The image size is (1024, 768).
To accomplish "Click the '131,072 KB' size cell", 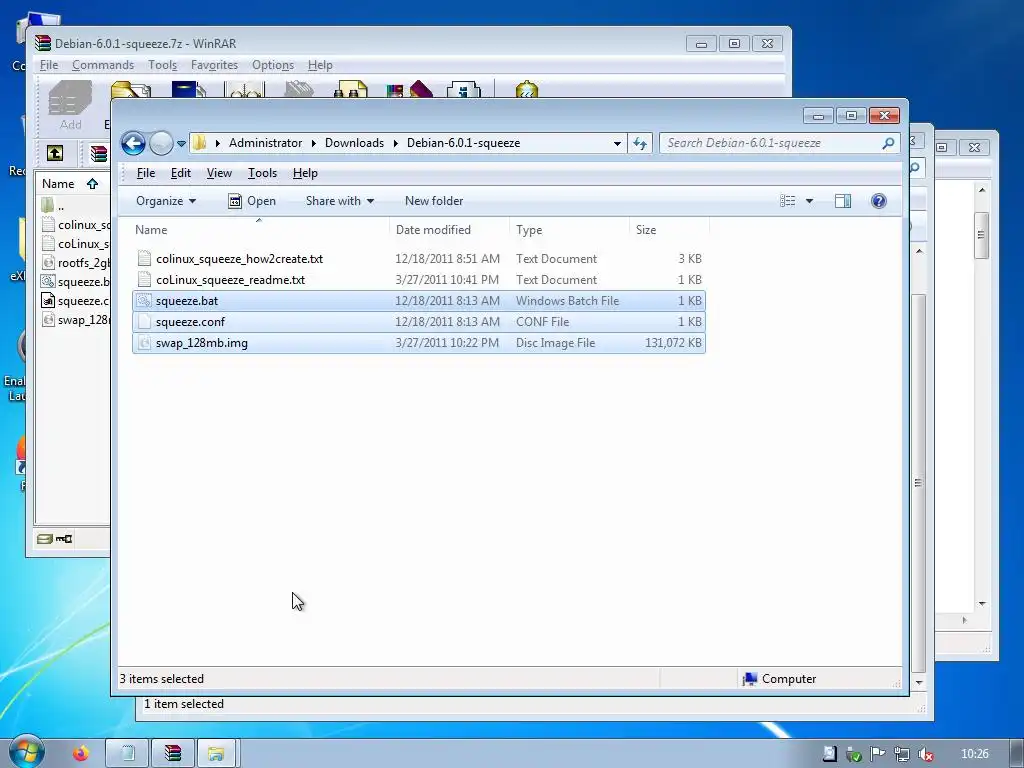I will [x=673, y=342].
